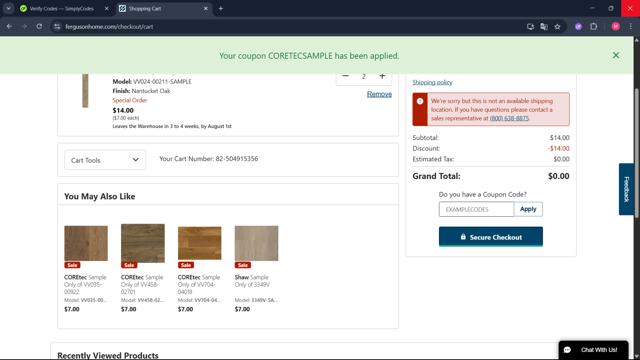Click the browser forward arrow
Image resolution: width=640 pixels, height=360 pixels.
[x=24, y=27]
